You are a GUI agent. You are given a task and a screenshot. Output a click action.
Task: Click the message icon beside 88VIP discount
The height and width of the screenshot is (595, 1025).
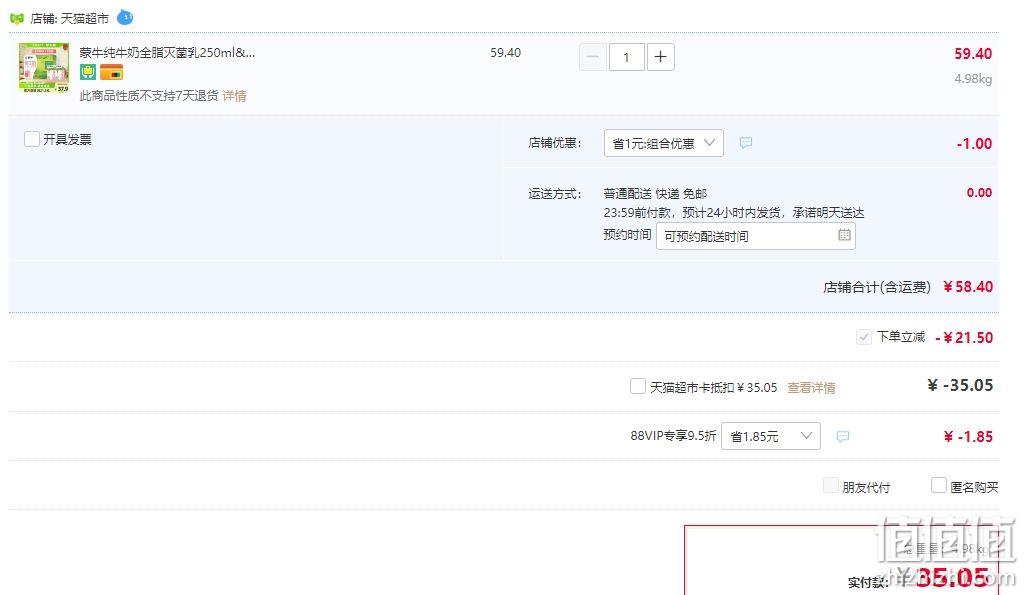843,436
